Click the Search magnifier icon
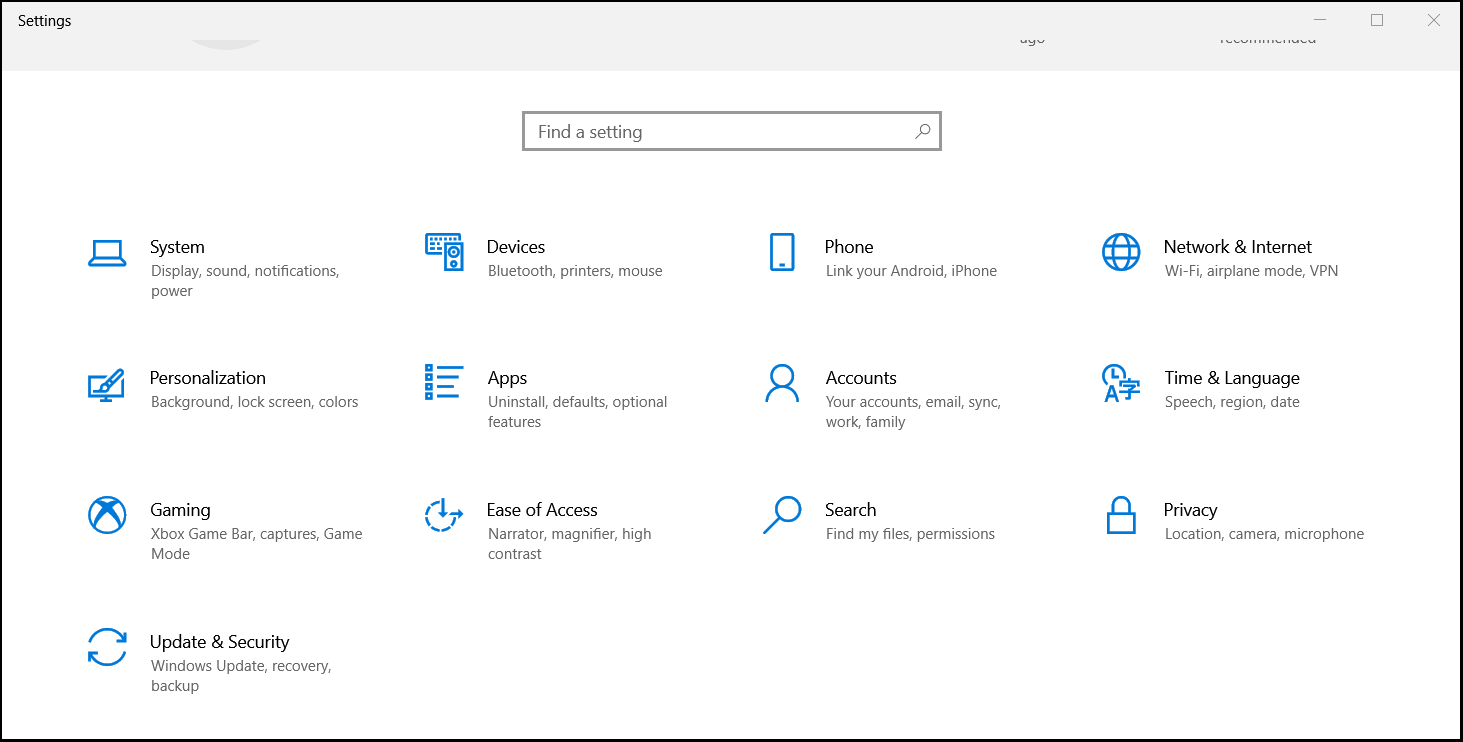 [x=782, y=517]
